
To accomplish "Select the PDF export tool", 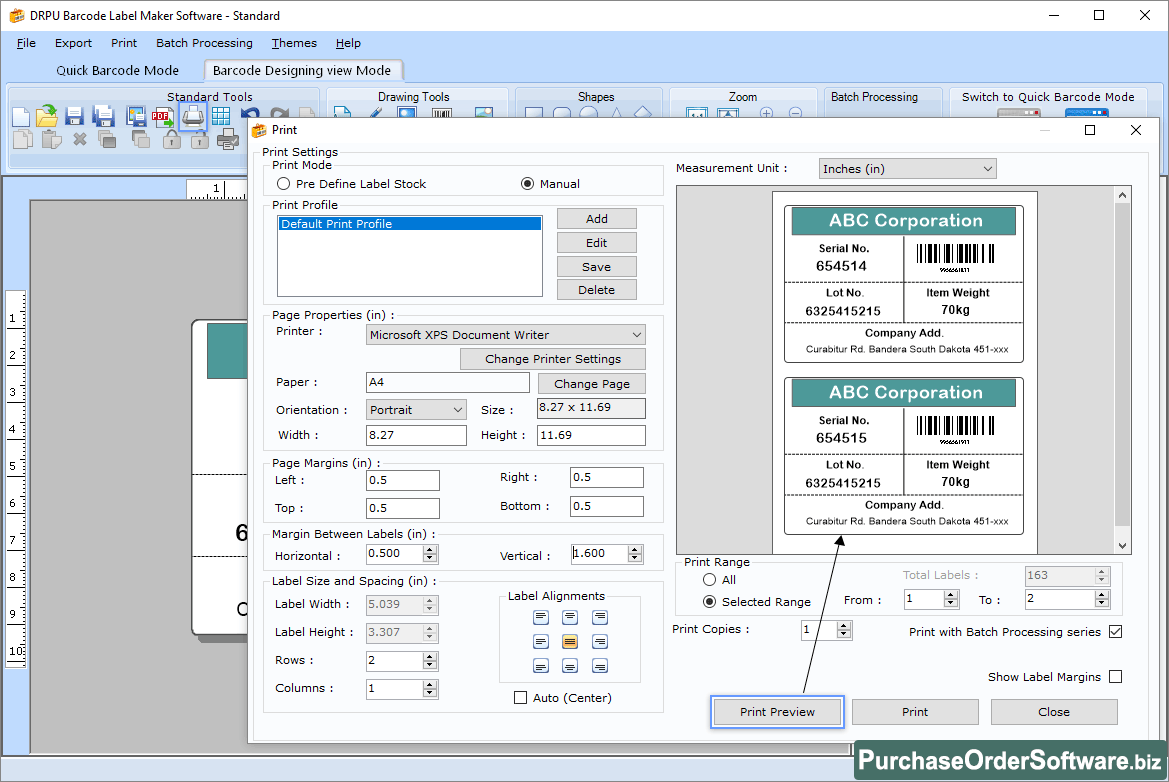I will click(162, 115).
